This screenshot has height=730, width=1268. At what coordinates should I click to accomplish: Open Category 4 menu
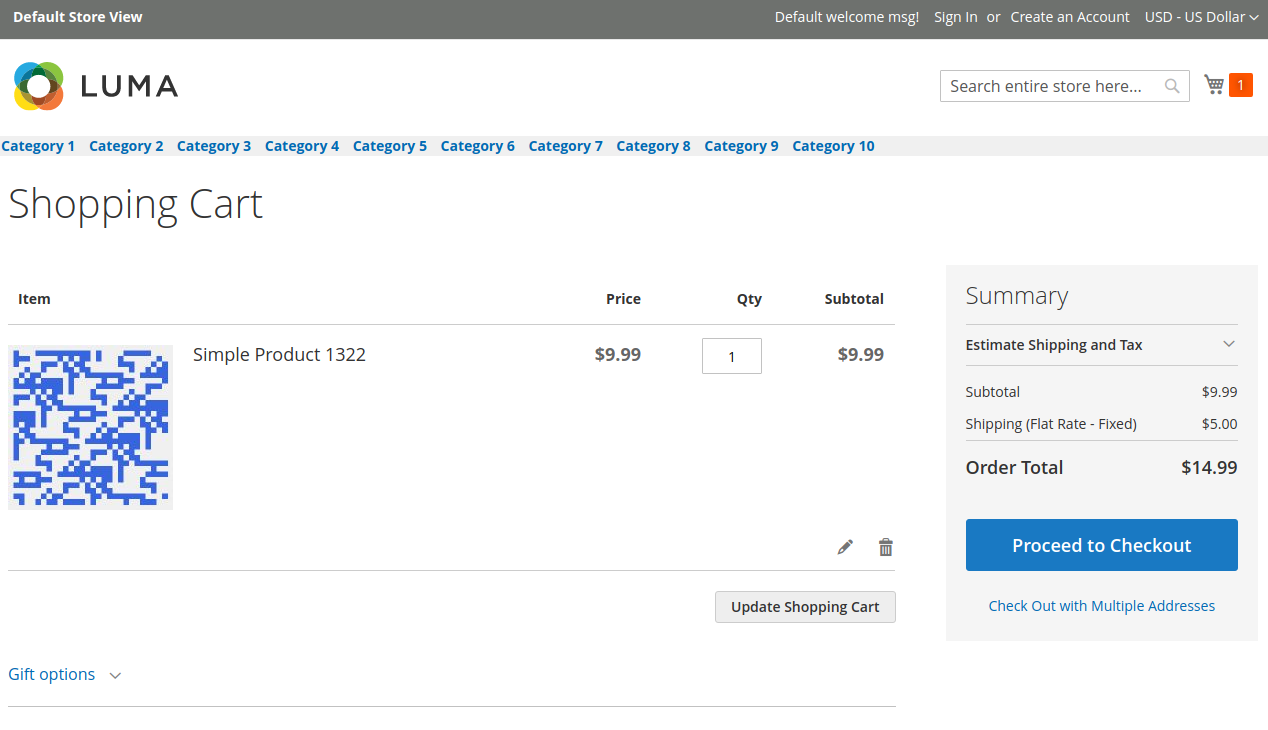point(302,146)
